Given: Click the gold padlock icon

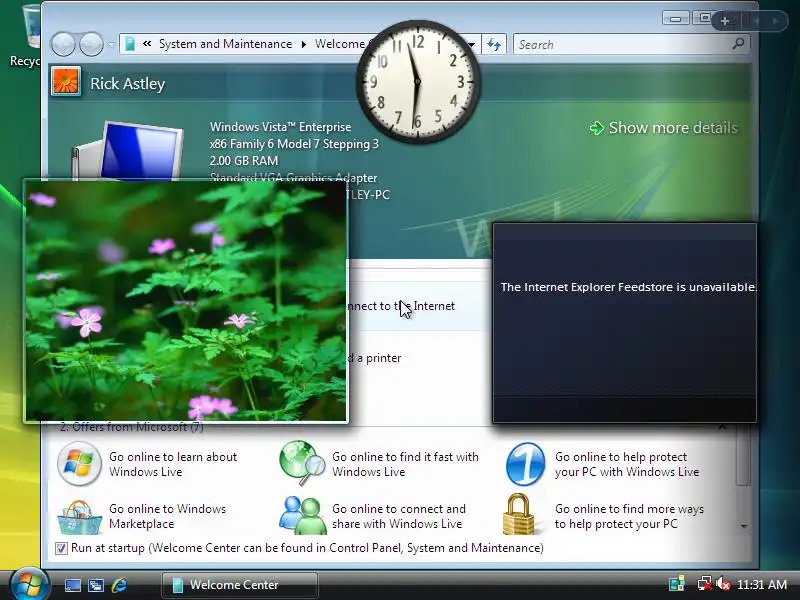Looking at the screenshot, I should click(518, 514).
